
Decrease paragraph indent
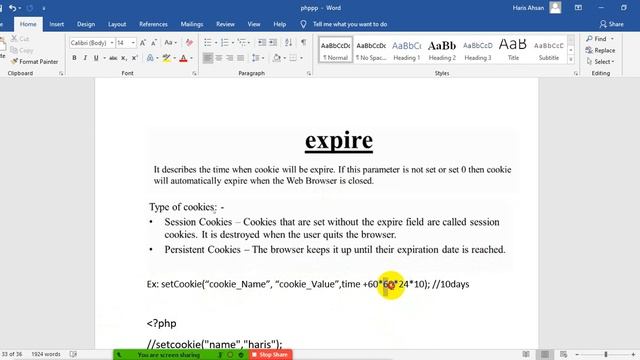[x=262, y=43]
